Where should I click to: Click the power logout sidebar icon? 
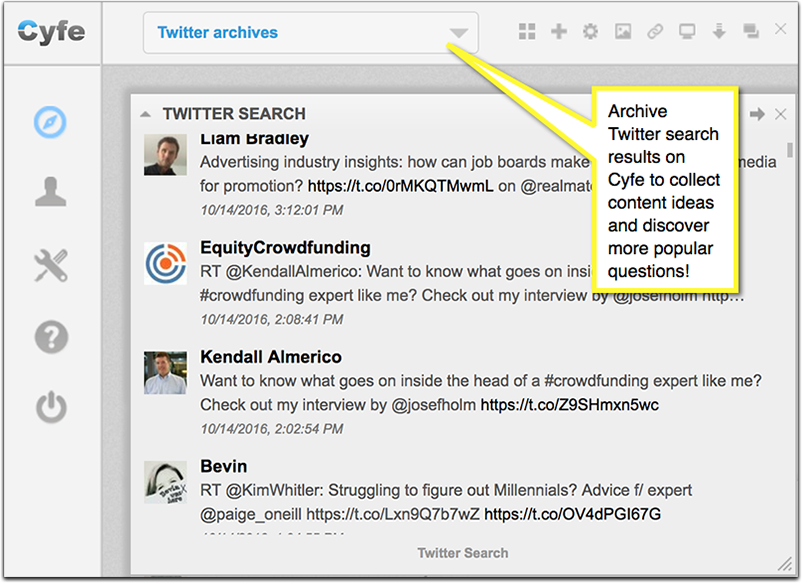pos(51,407)
